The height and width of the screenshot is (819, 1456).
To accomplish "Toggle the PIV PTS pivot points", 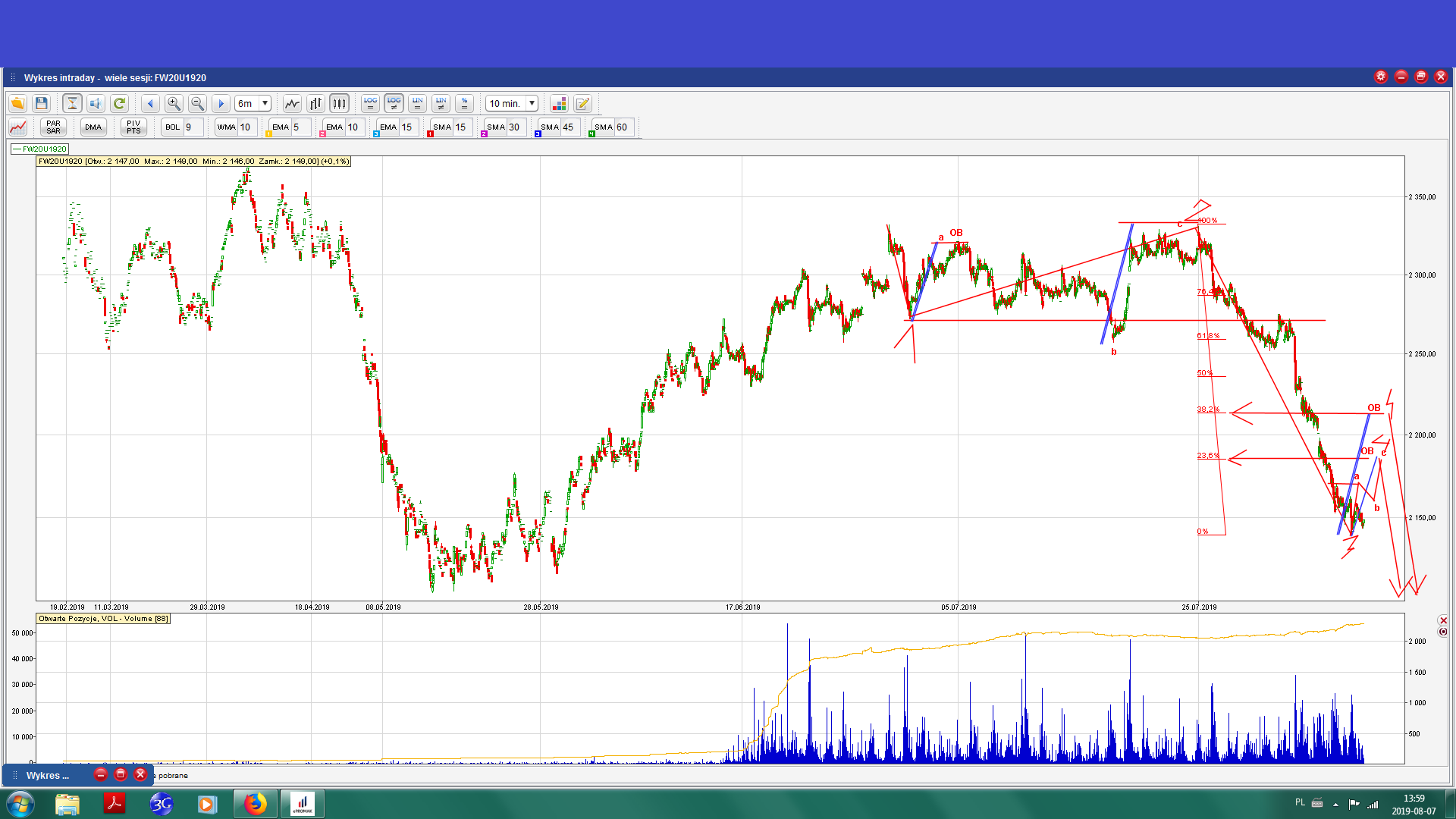I will click(x=133, y=127).
